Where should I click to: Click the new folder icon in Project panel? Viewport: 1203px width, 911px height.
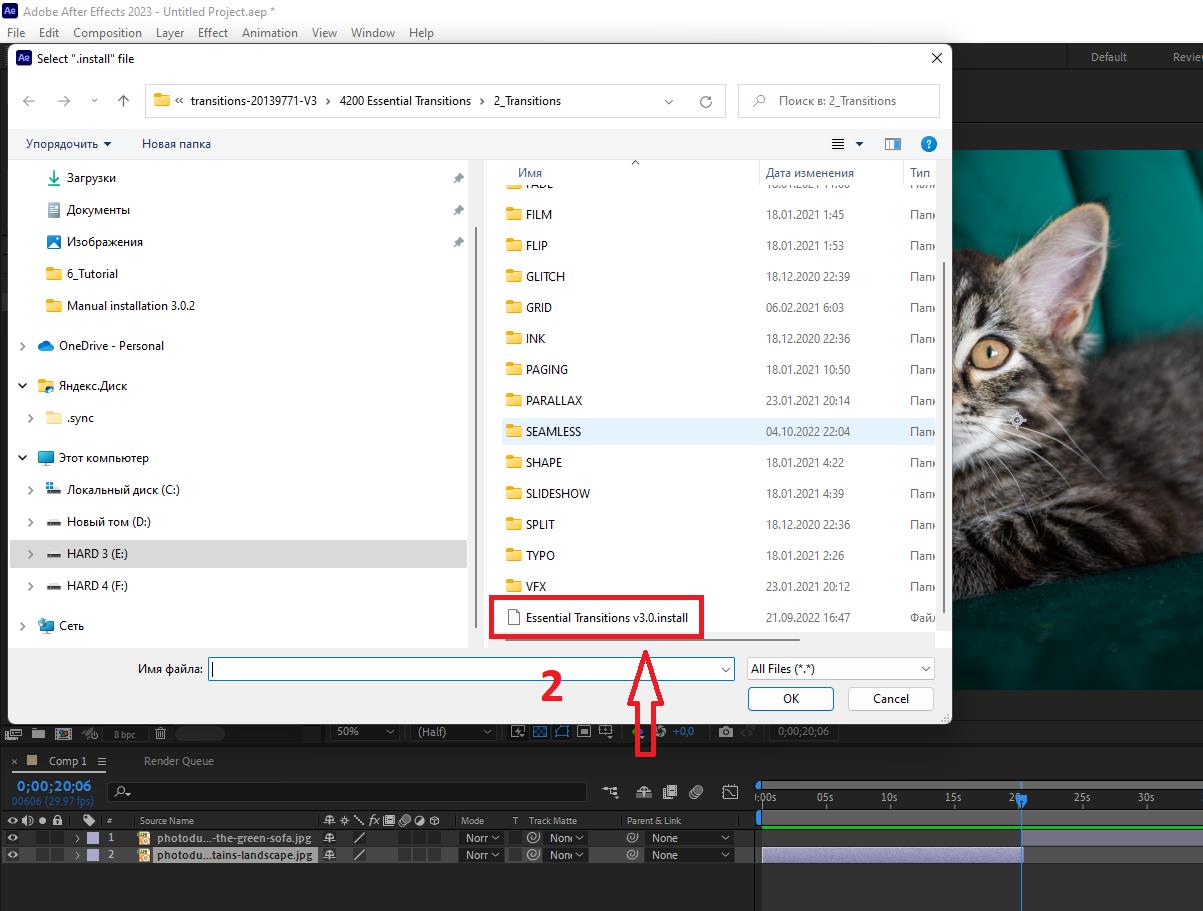point(38,733)
